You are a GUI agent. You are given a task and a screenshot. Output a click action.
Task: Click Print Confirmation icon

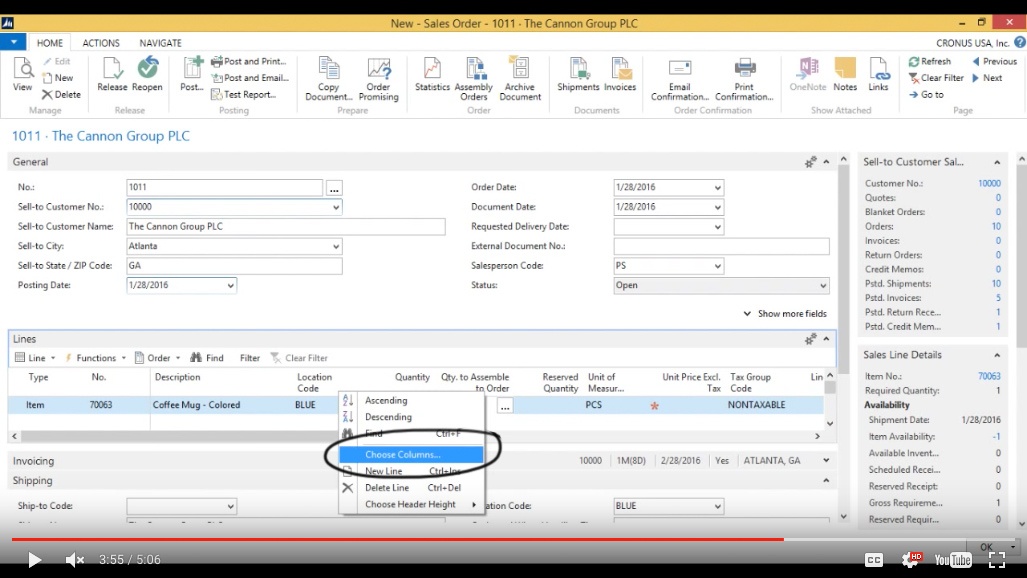pos(744,79)
